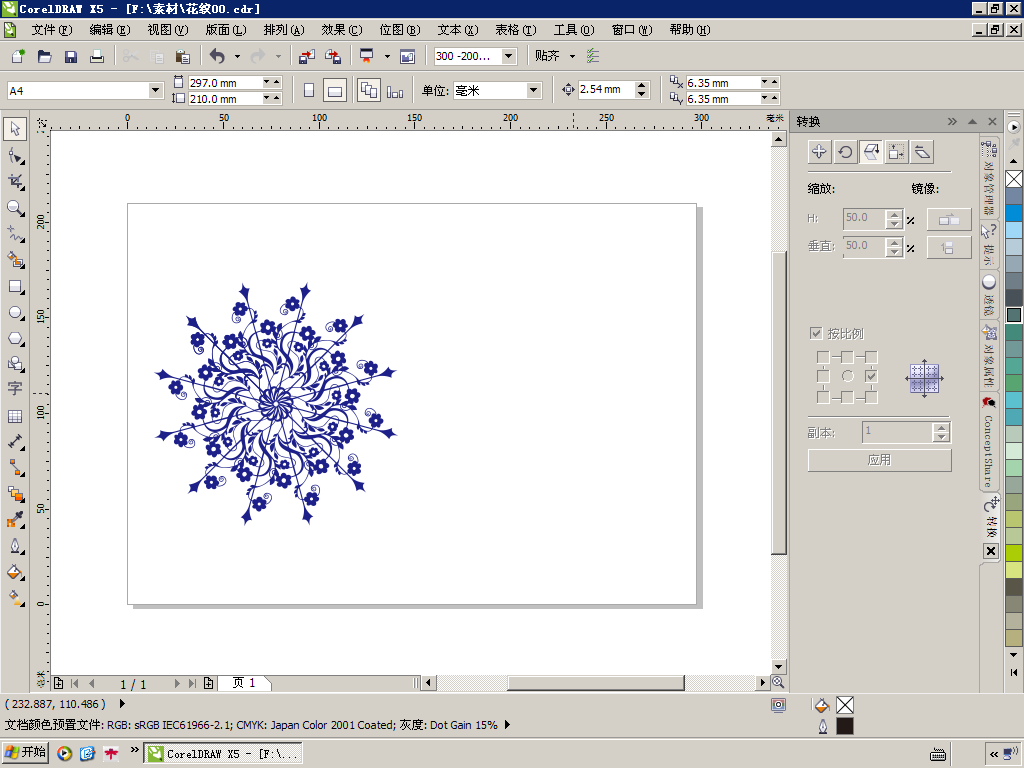This screenshot has width=1024, height=768.
Task: Select the Text tool
Action: pyautogui.click(x=15, y=389)
